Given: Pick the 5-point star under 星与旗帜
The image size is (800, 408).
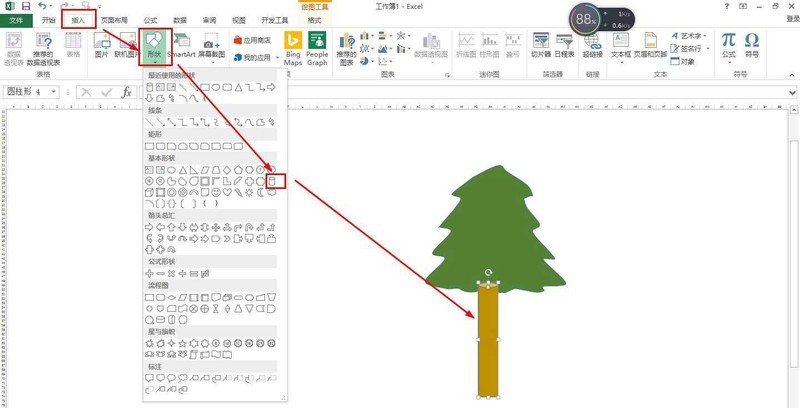Looking at the screenshot, I should tap(183, 343).
